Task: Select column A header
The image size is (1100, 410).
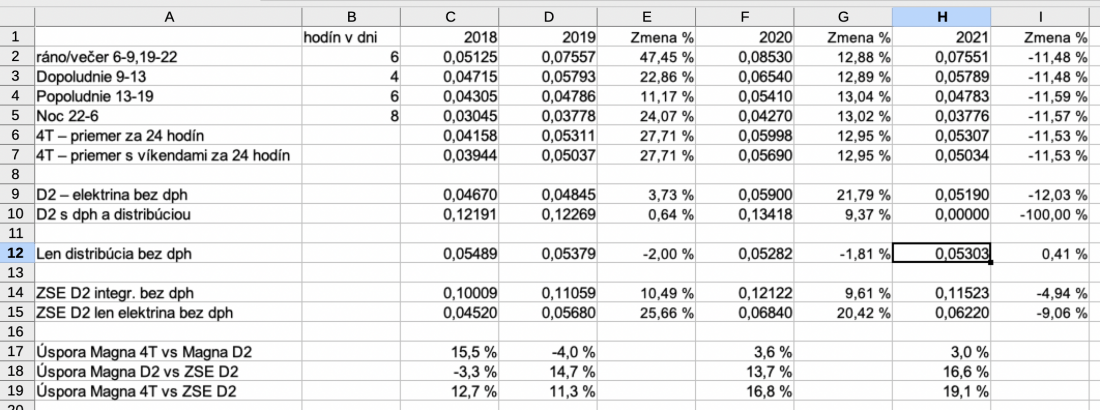Action: pos(168,17)
